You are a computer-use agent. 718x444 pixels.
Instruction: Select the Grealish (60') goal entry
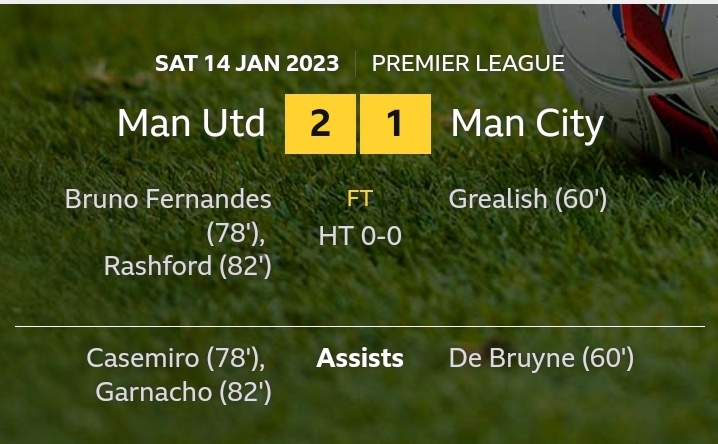pyautogui.click(x=527, y=199)
